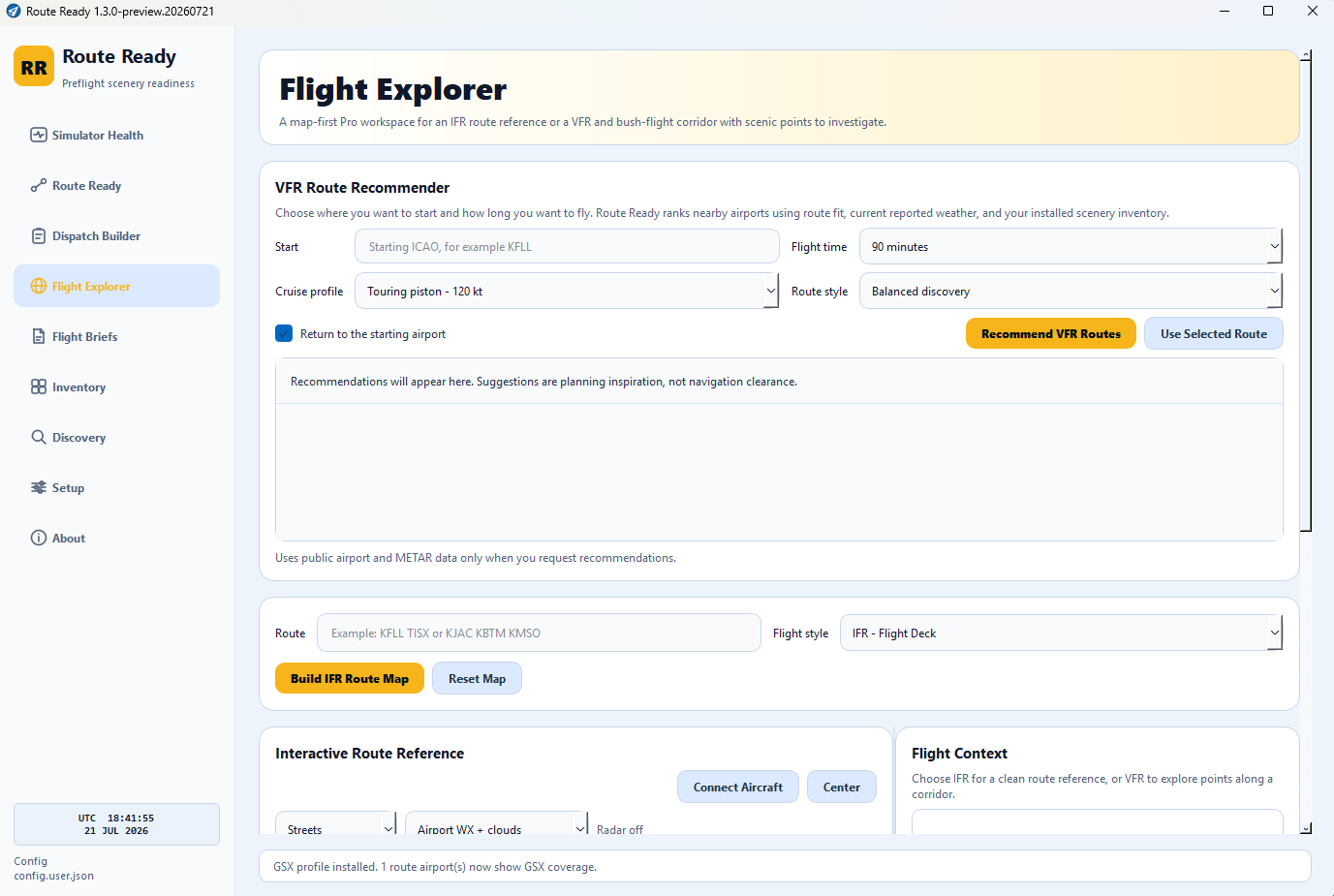The height and width of the screenshot is (896, 1334).
Task: Expand the Airport WX + clouds dropdown
Action: [x=496, y=825]
